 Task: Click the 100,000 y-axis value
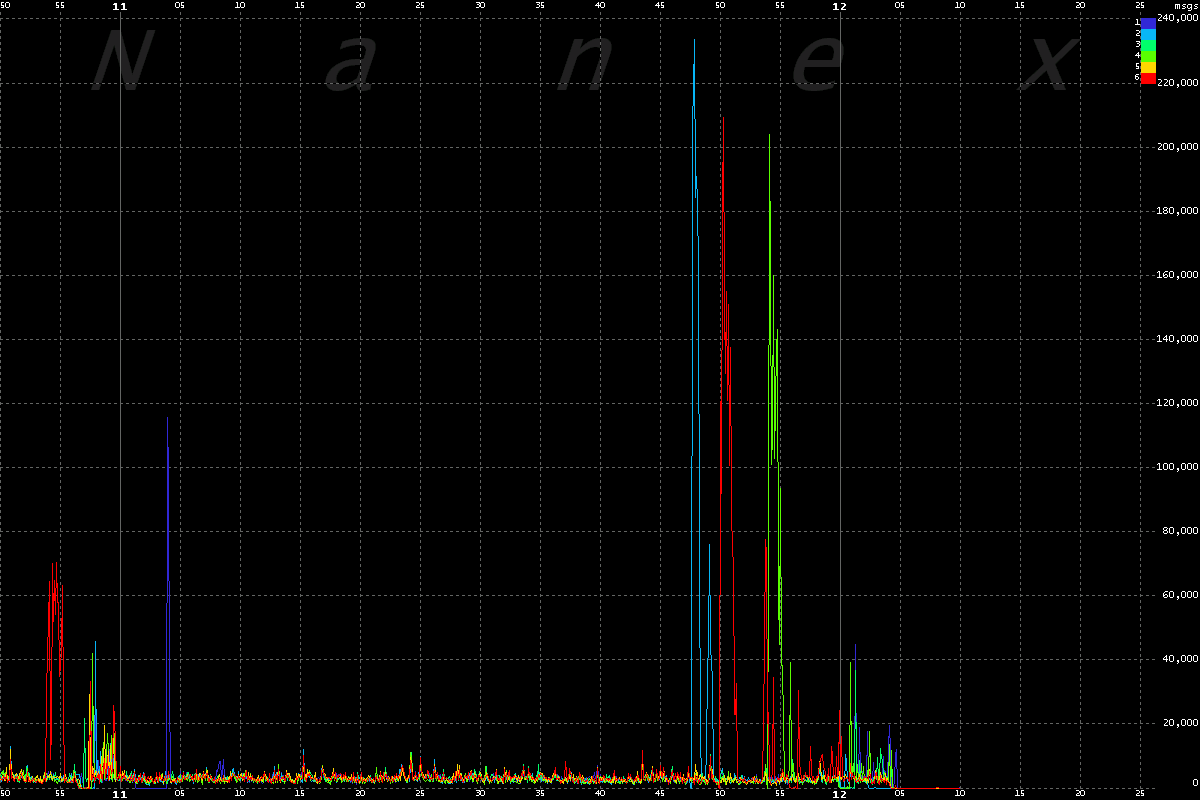click(x=1177, y=467)
